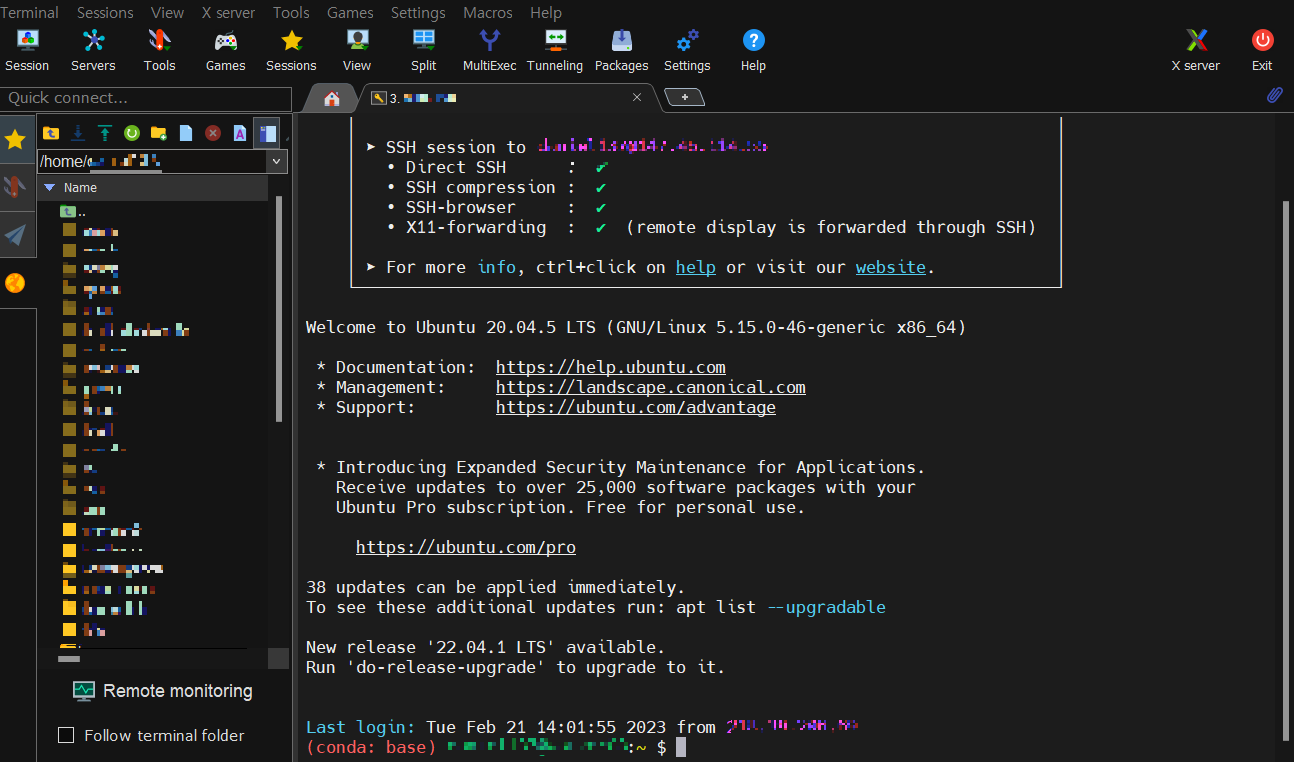Screen dimensions: 1294x762
Task: Open the Settings menu in menu bar
Action: (x=418, y=12)
